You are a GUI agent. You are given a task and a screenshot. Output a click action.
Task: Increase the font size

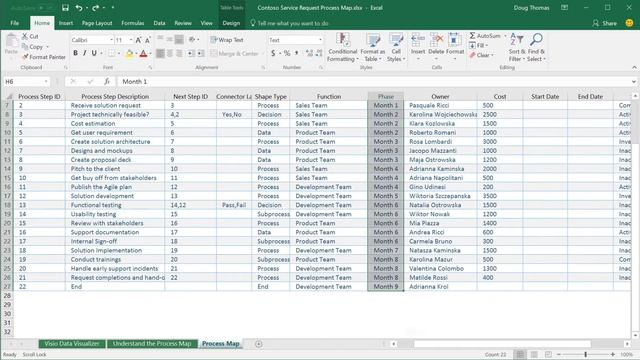click(x=138, y=40)
